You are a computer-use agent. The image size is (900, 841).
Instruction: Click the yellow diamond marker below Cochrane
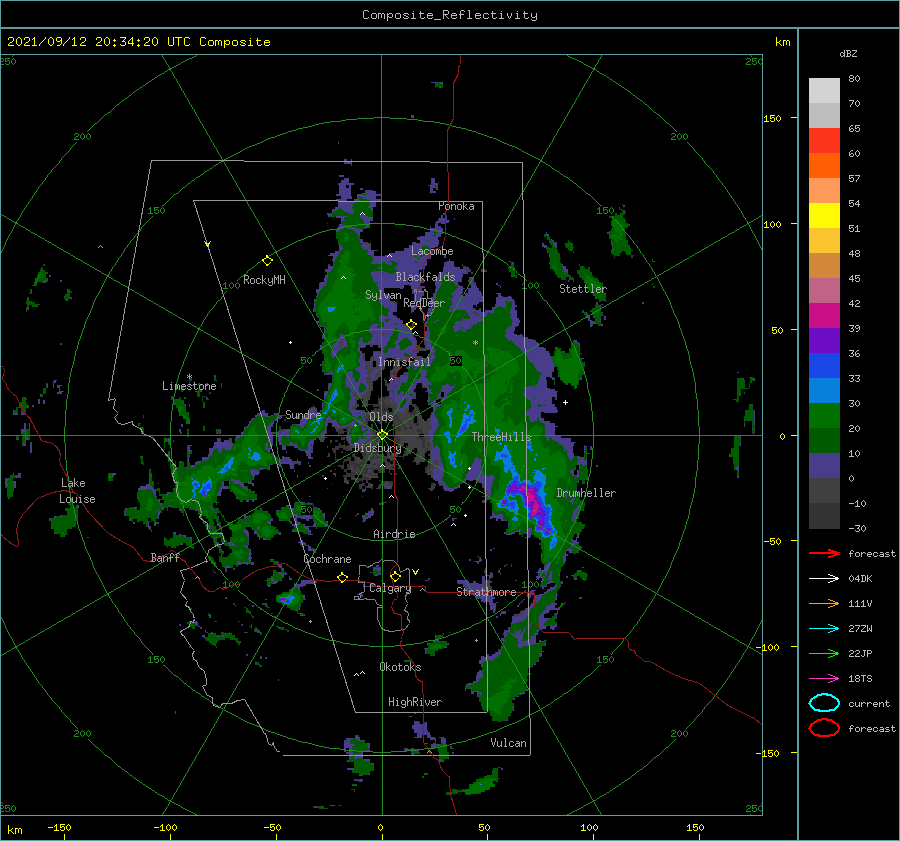coord(343,577)
